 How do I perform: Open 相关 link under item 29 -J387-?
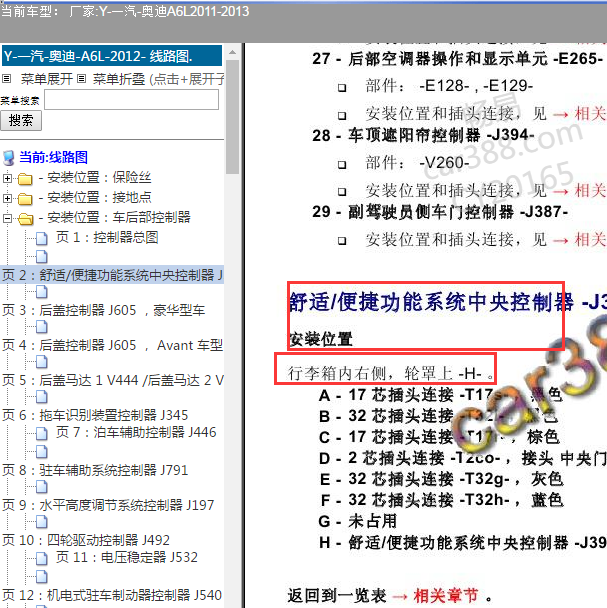point(590,240)
